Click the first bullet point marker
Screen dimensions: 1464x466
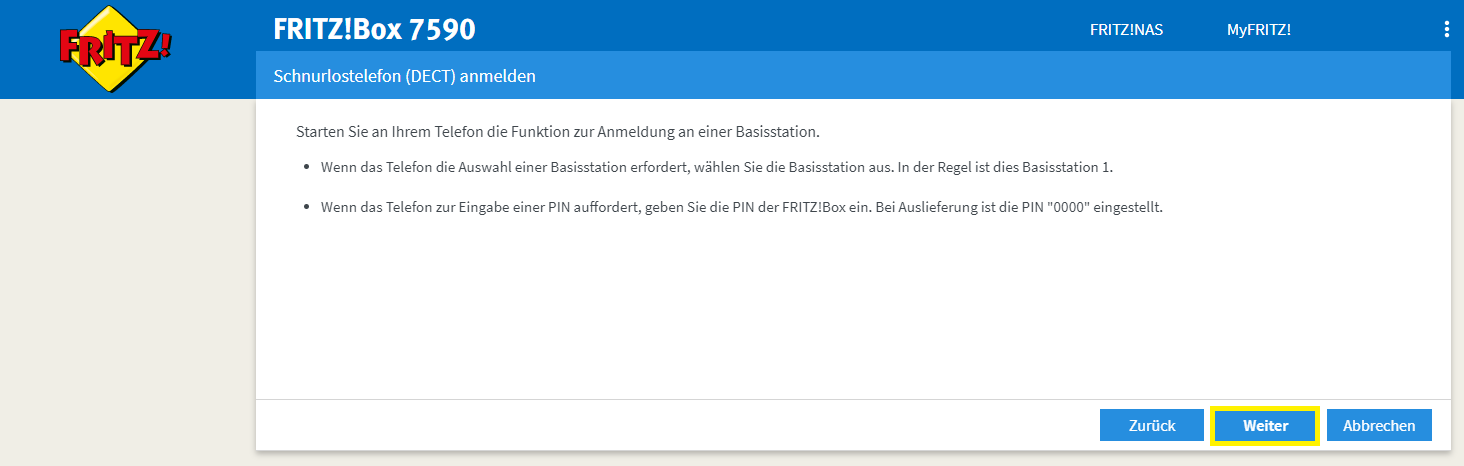pyautogui.click(x=306, y=167)
